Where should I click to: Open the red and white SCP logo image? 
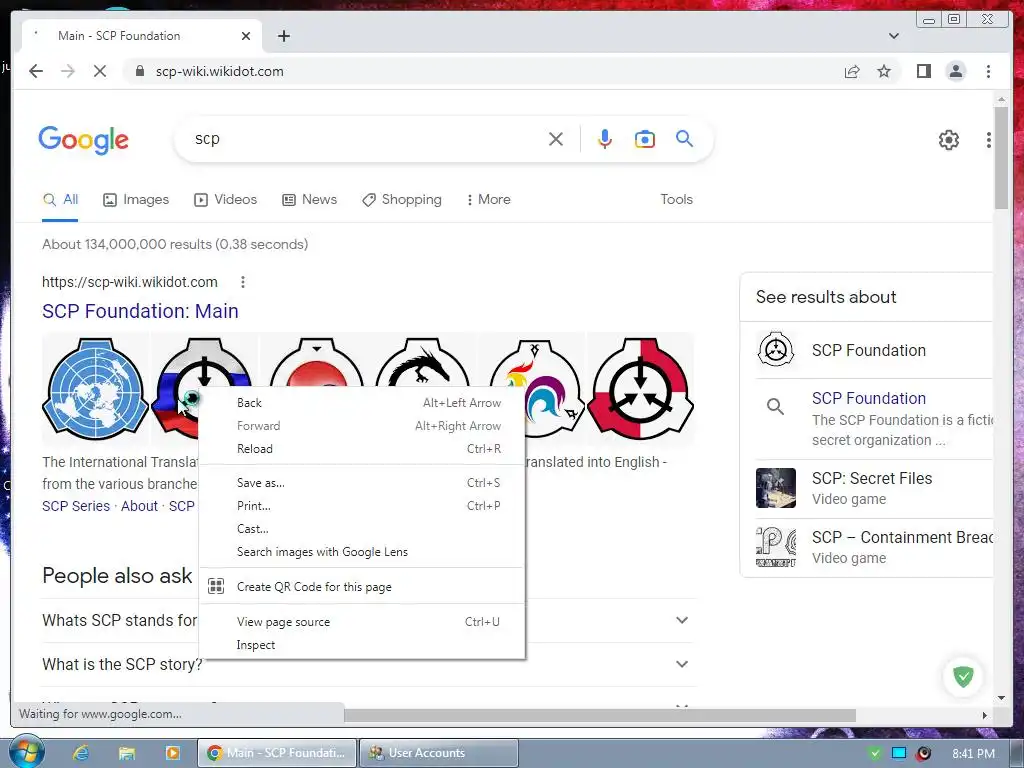(x=641, y=389)
